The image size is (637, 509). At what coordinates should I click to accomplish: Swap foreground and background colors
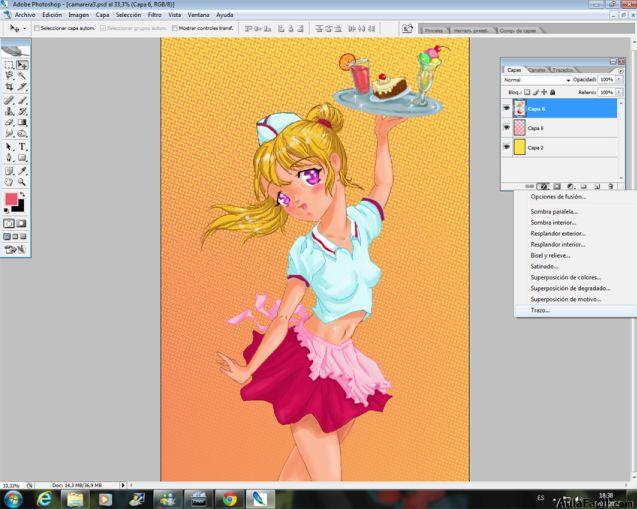[x=22, y=194]
